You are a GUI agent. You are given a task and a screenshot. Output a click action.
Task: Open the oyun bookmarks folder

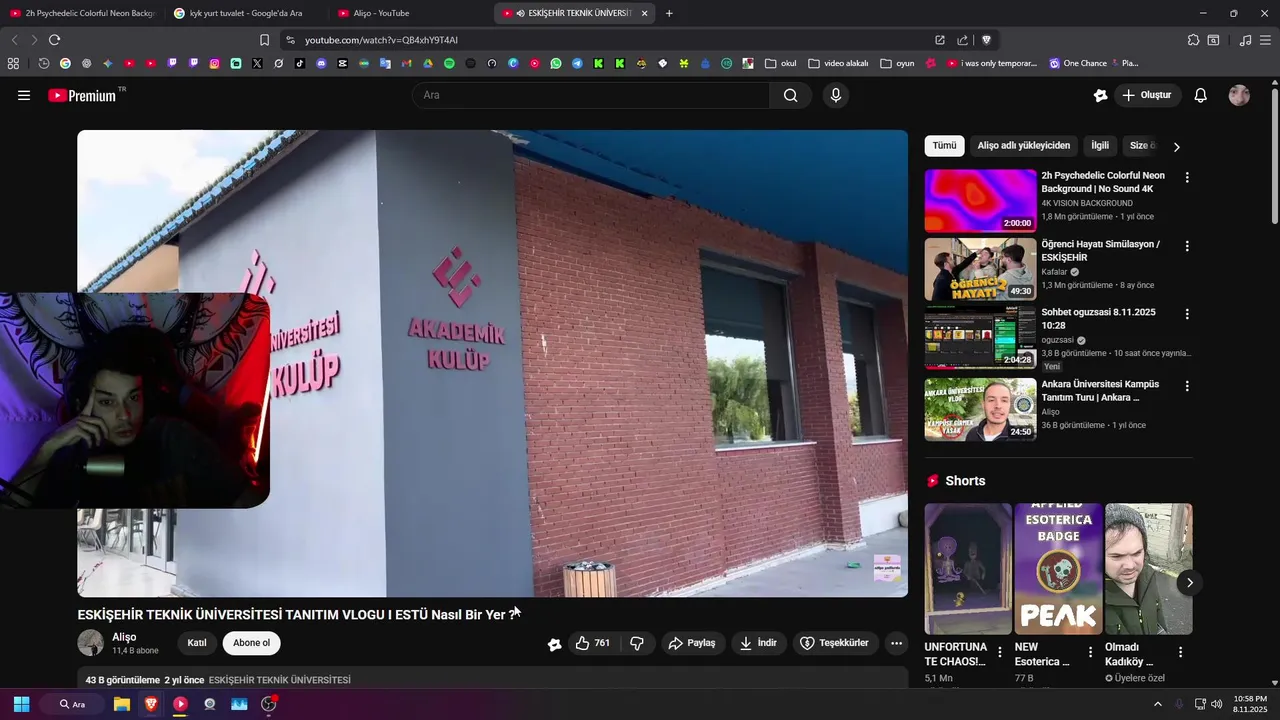(x=898, y=63)
